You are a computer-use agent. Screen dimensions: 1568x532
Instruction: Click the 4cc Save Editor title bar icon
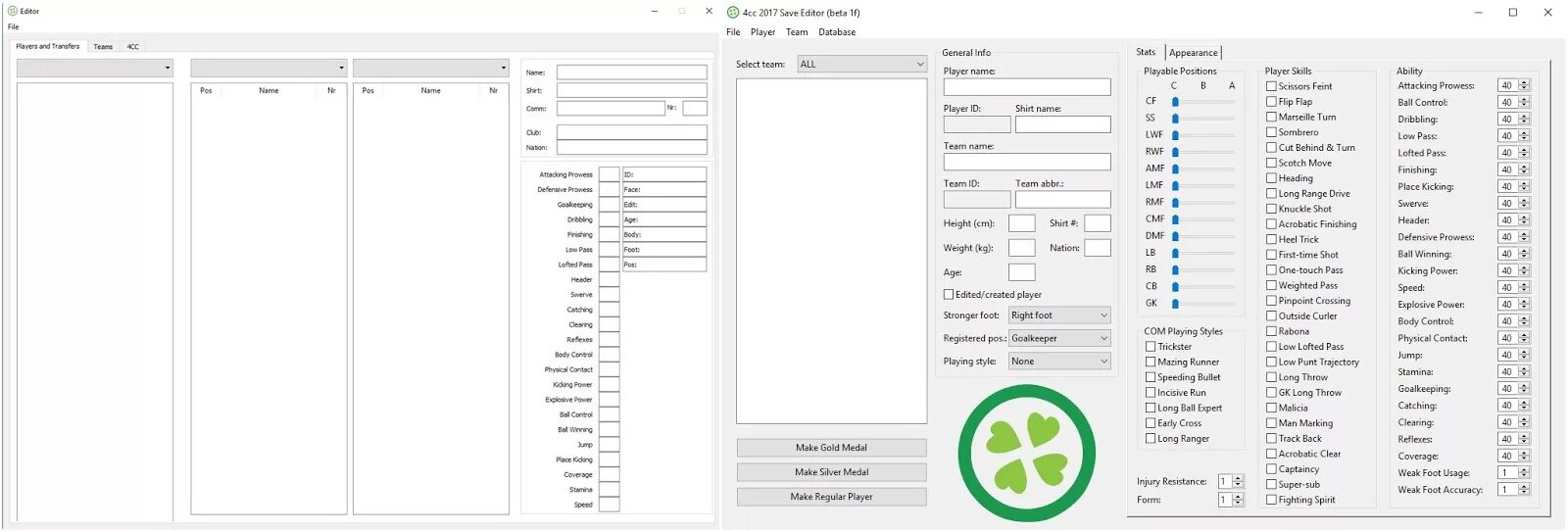(733, 13)
